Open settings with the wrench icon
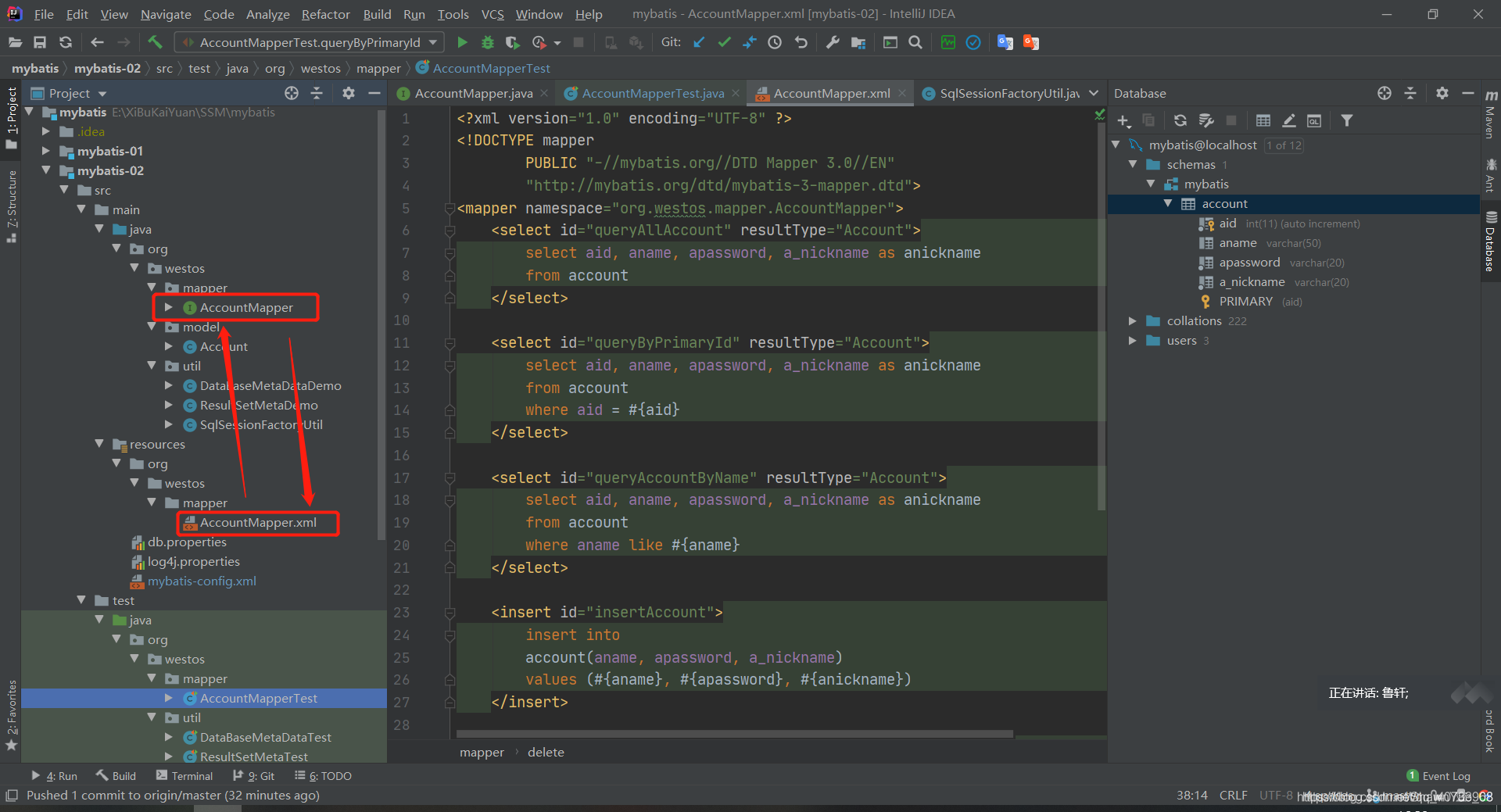This screenshot has width=1501, height=812. (833, 42)
